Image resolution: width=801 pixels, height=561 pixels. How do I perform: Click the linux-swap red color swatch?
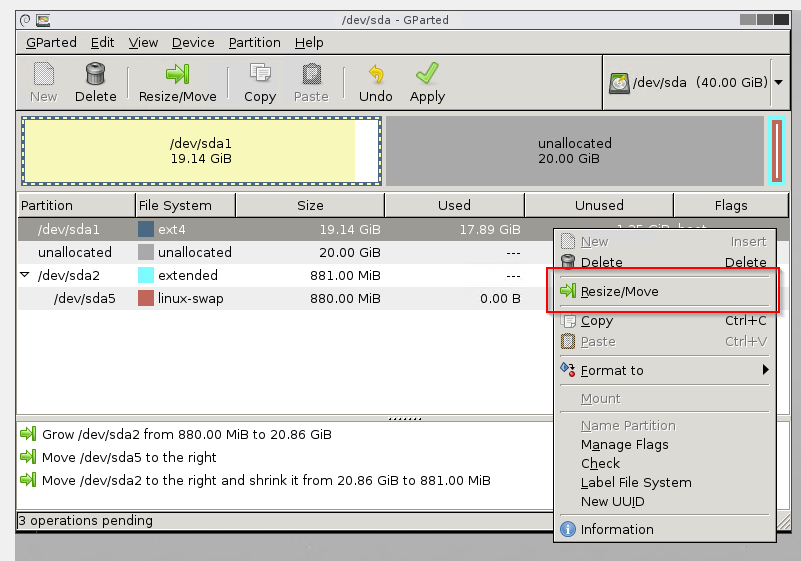coord(146,298)
